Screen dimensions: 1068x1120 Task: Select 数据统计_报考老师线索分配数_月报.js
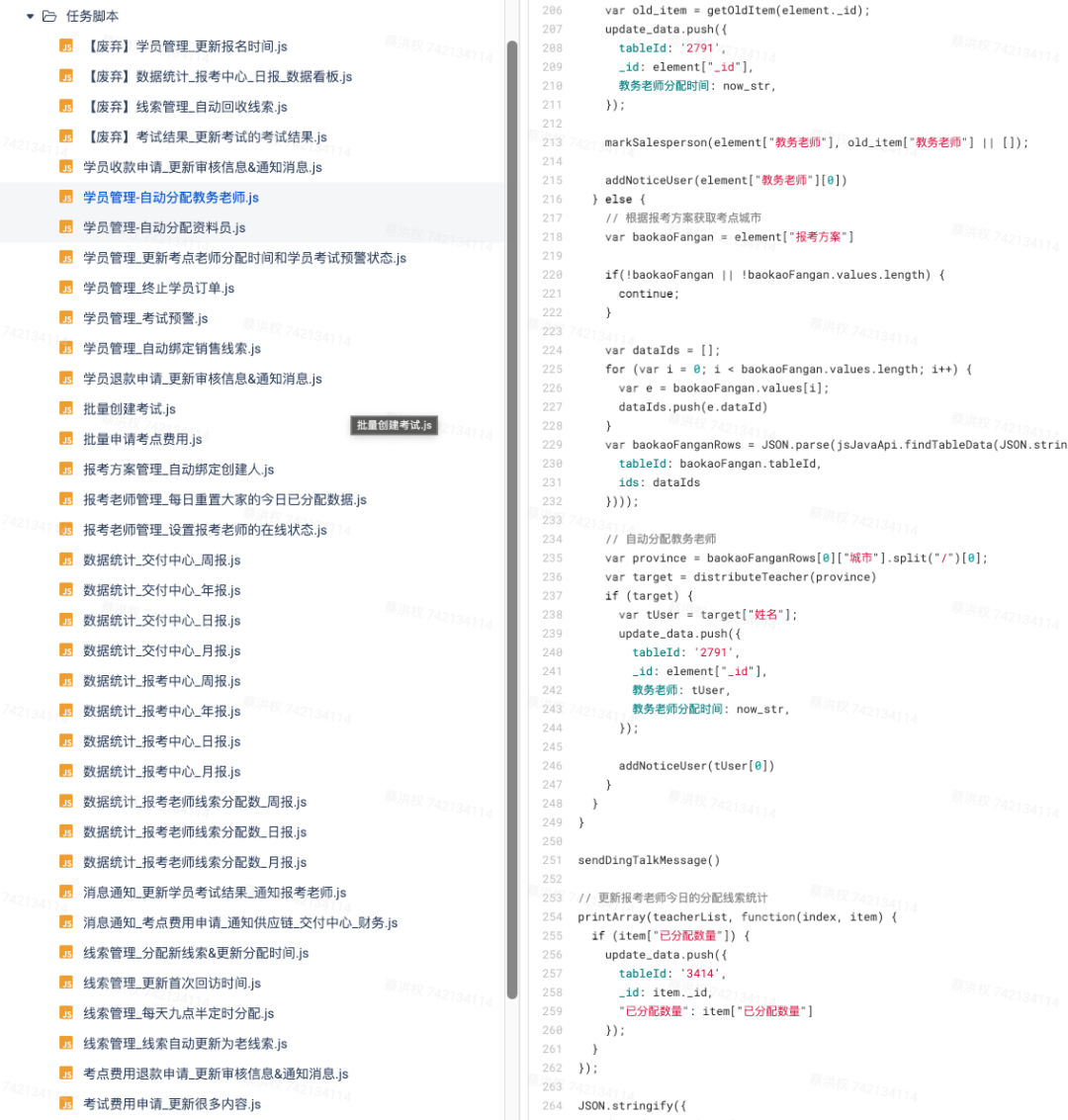(195, 862)
